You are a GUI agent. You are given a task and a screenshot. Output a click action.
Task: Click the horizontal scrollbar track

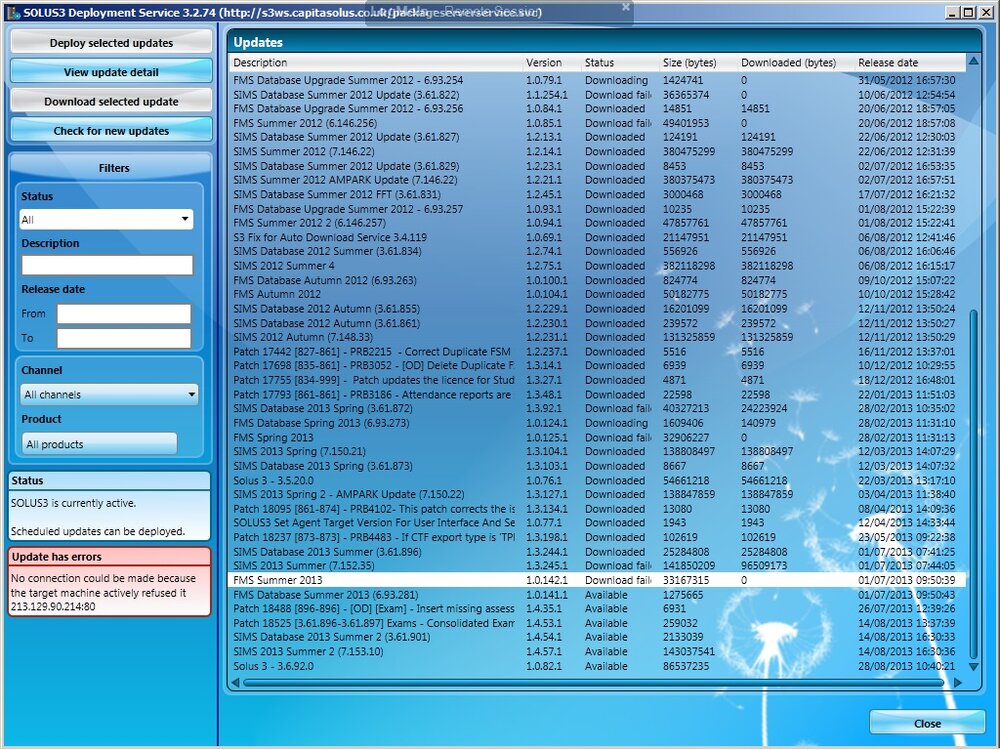coord(594,682)
